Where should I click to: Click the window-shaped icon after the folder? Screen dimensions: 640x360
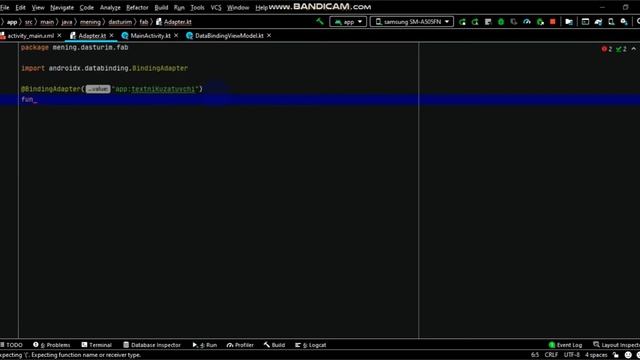(585, 22)
